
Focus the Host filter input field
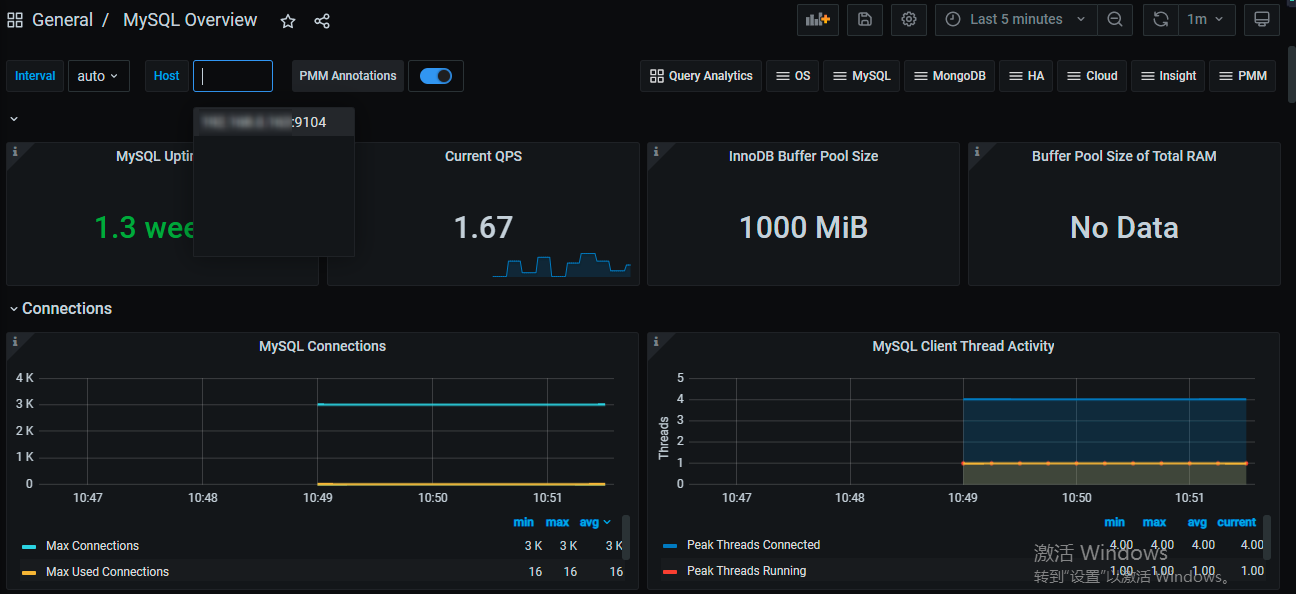(x=233, y=76)
